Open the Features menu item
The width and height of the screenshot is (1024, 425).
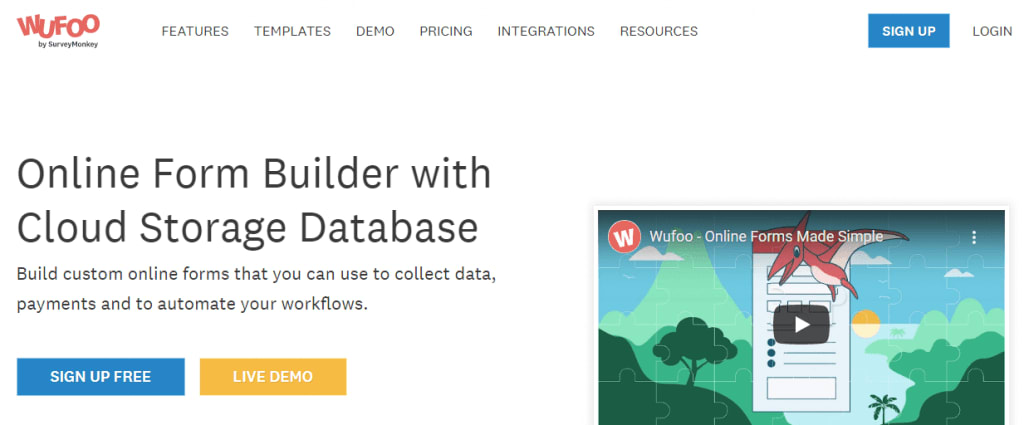195,31
